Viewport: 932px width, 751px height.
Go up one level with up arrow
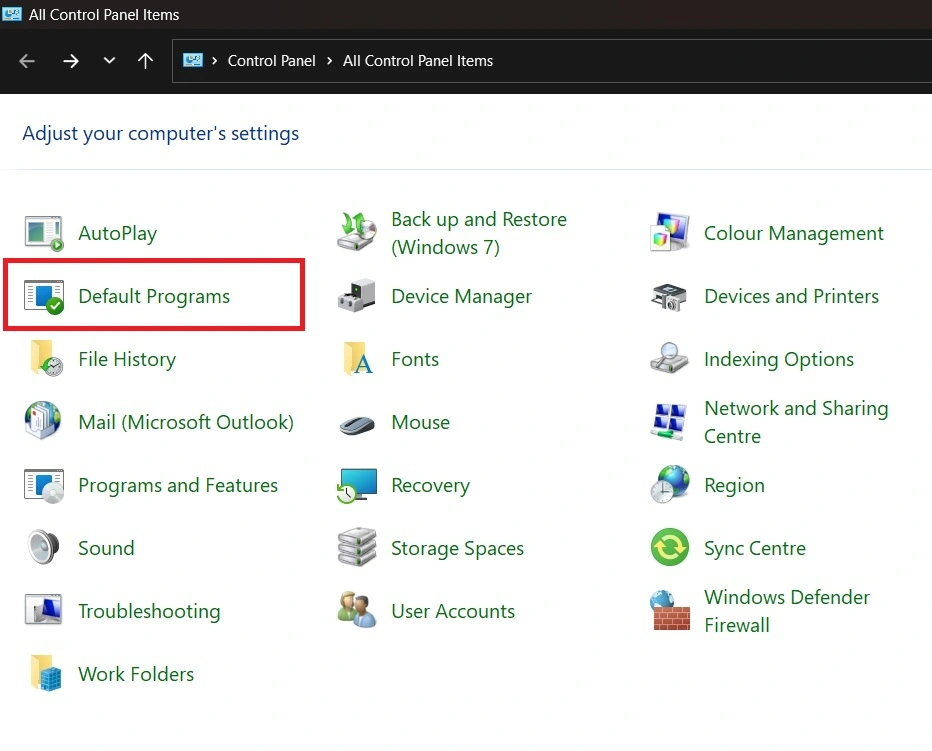pyautogui.click(x=146, y=61)
